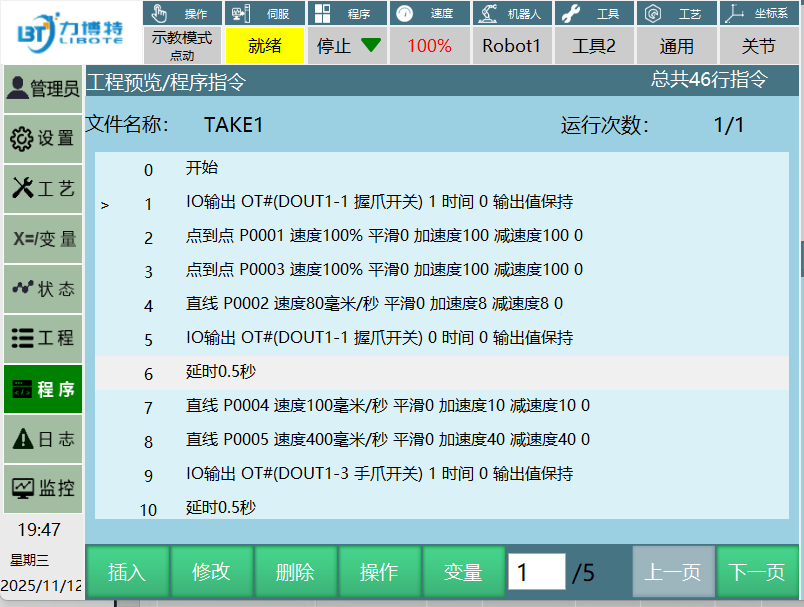Open the 监控 monitor panel
Viewport: 804px width, 607px height.
coord(42,488)
